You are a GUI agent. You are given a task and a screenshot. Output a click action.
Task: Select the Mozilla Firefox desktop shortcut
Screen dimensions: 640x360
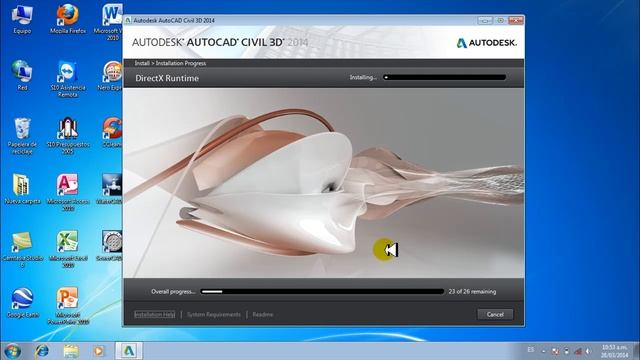(68, 19)
